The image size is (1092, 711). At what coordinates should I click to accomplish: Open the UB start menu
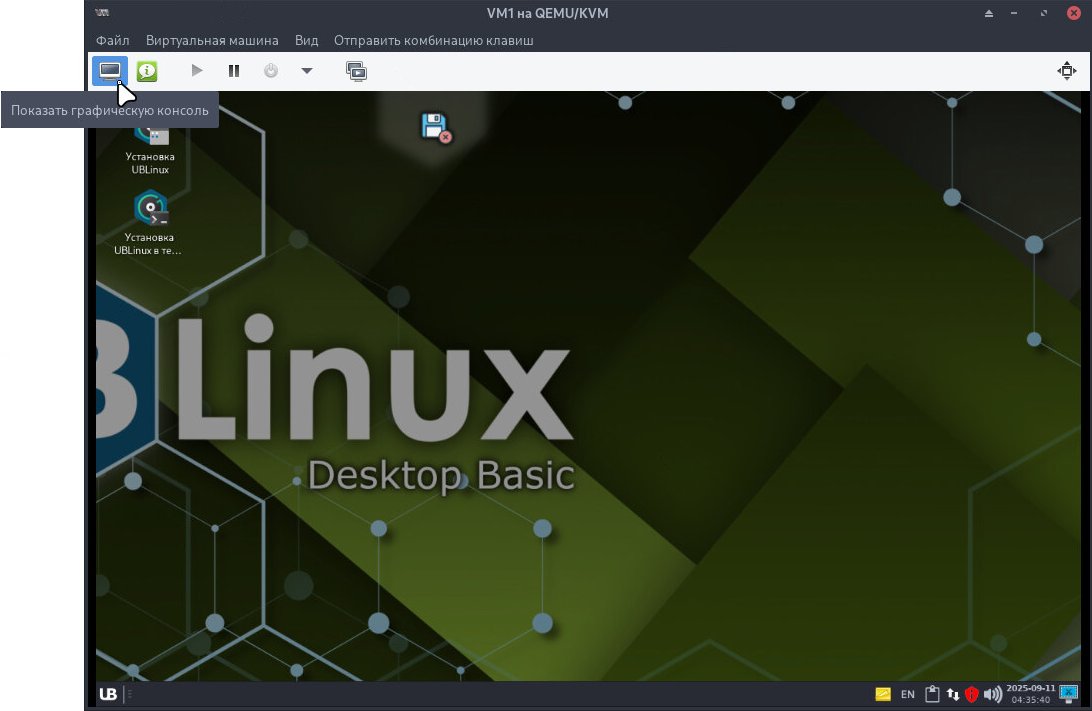pyautogui.click(x=107, y=694)
